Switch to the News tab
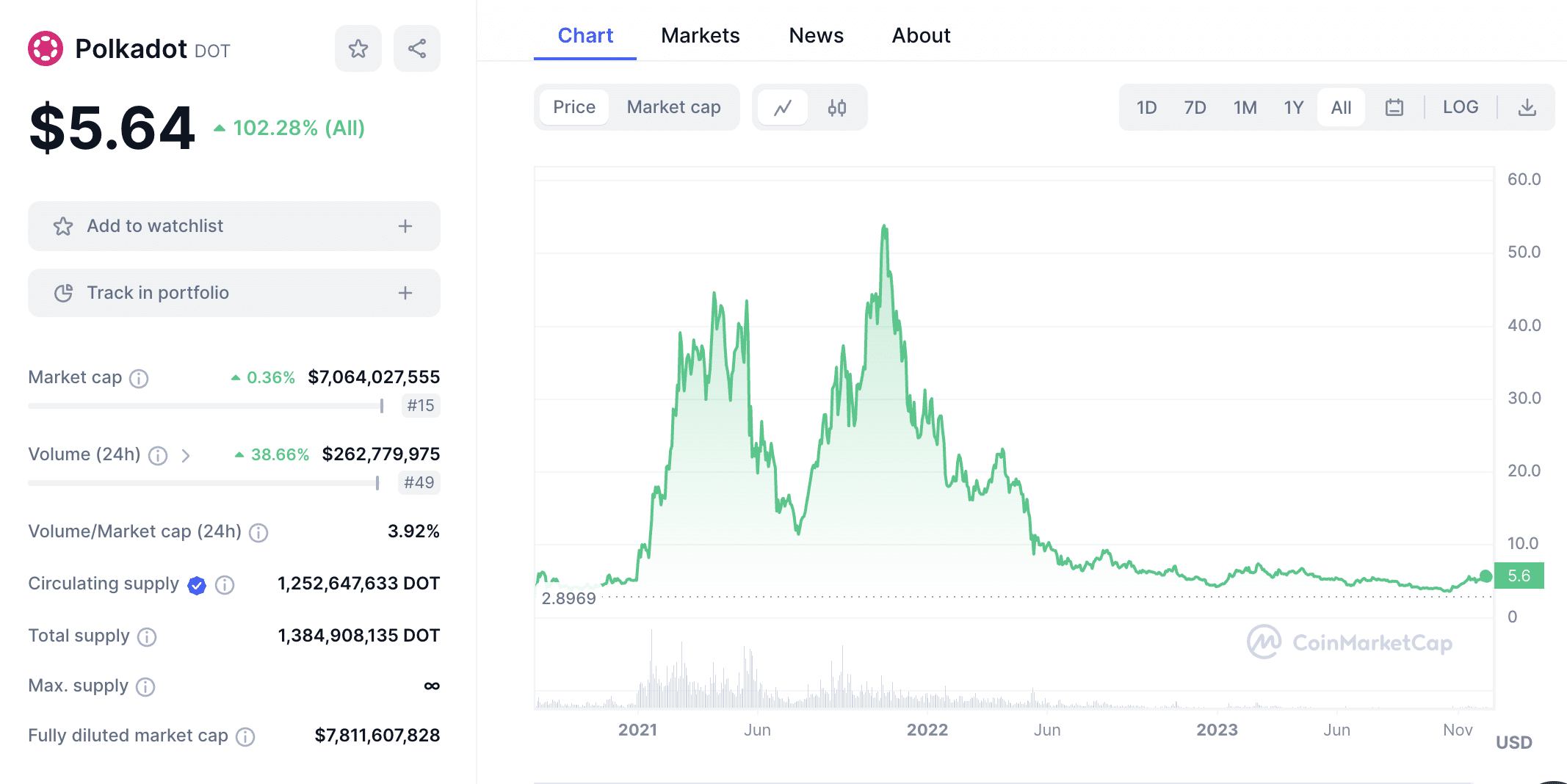 tap(816, 35)
